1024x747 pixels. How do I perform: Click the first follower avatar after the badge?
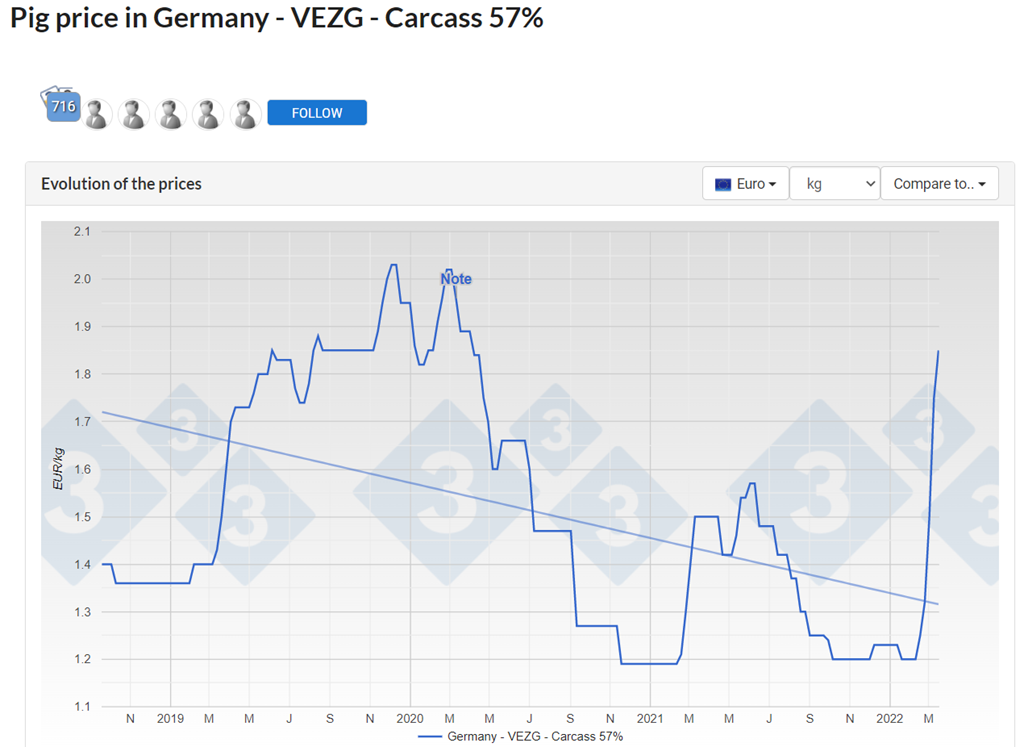pos(97,114)
